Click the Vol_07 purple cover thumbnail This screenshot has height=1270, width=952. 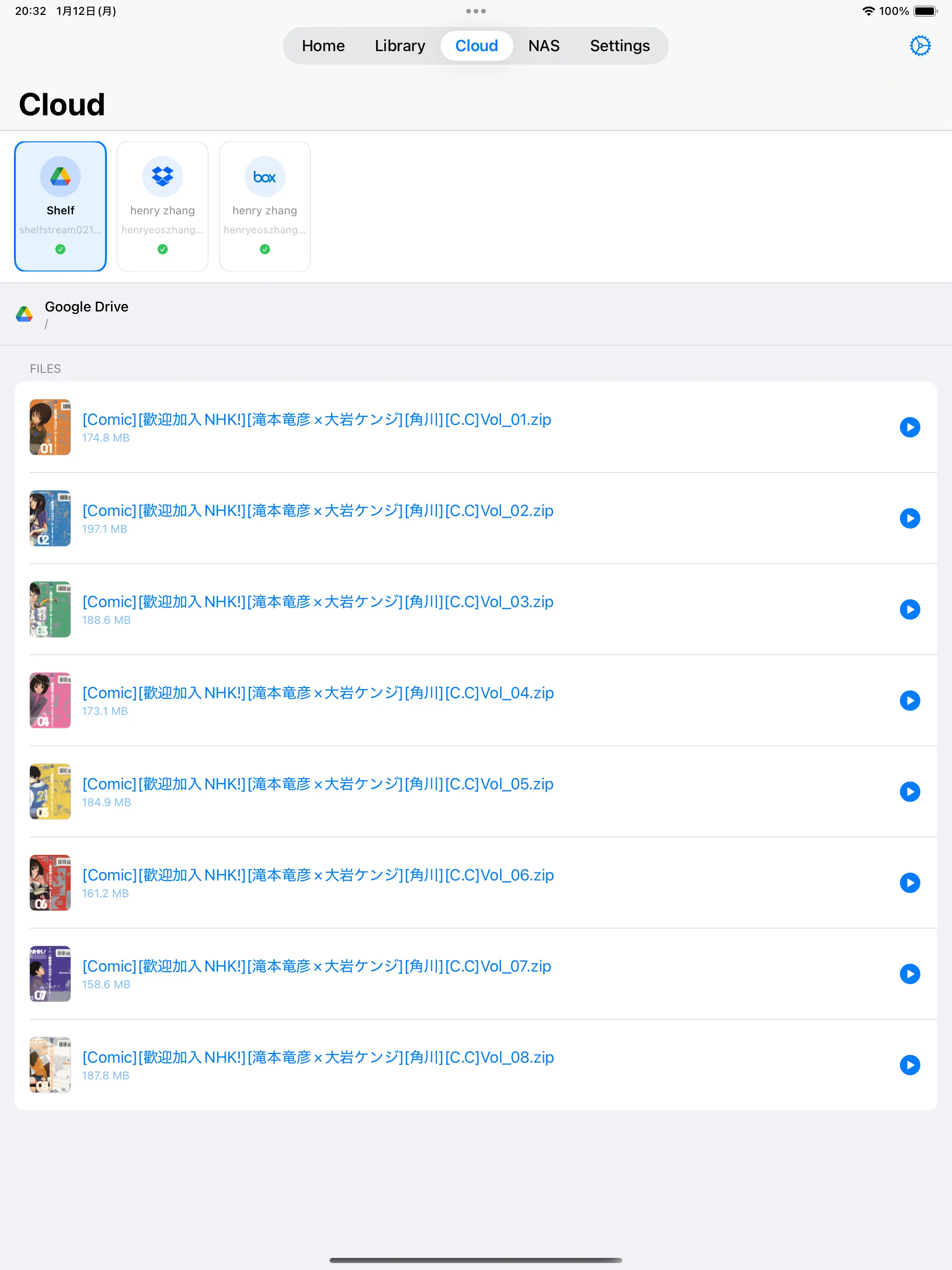(50, 974)
